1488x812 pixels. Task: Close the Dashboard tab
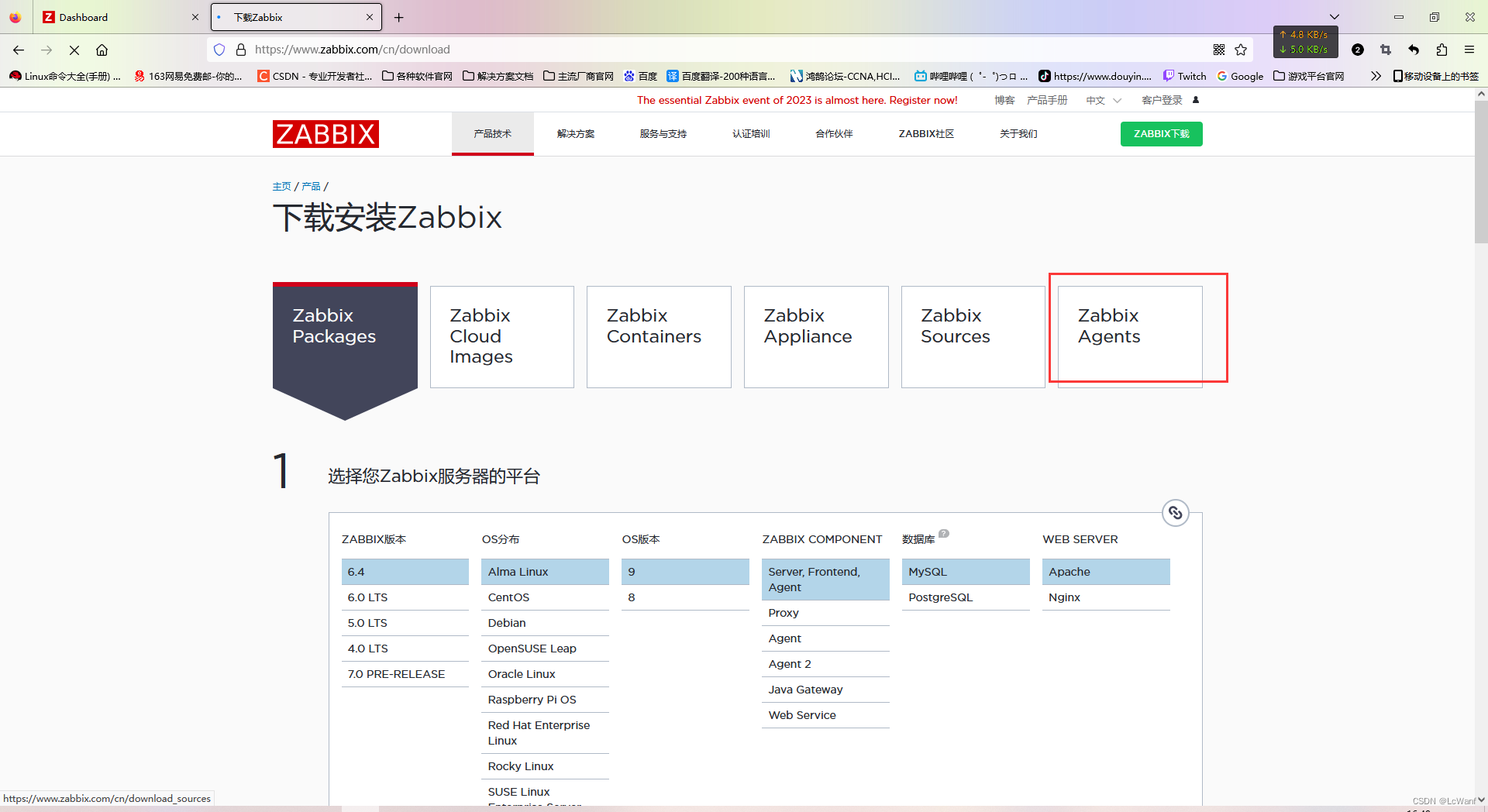click(x=195, y=17)
